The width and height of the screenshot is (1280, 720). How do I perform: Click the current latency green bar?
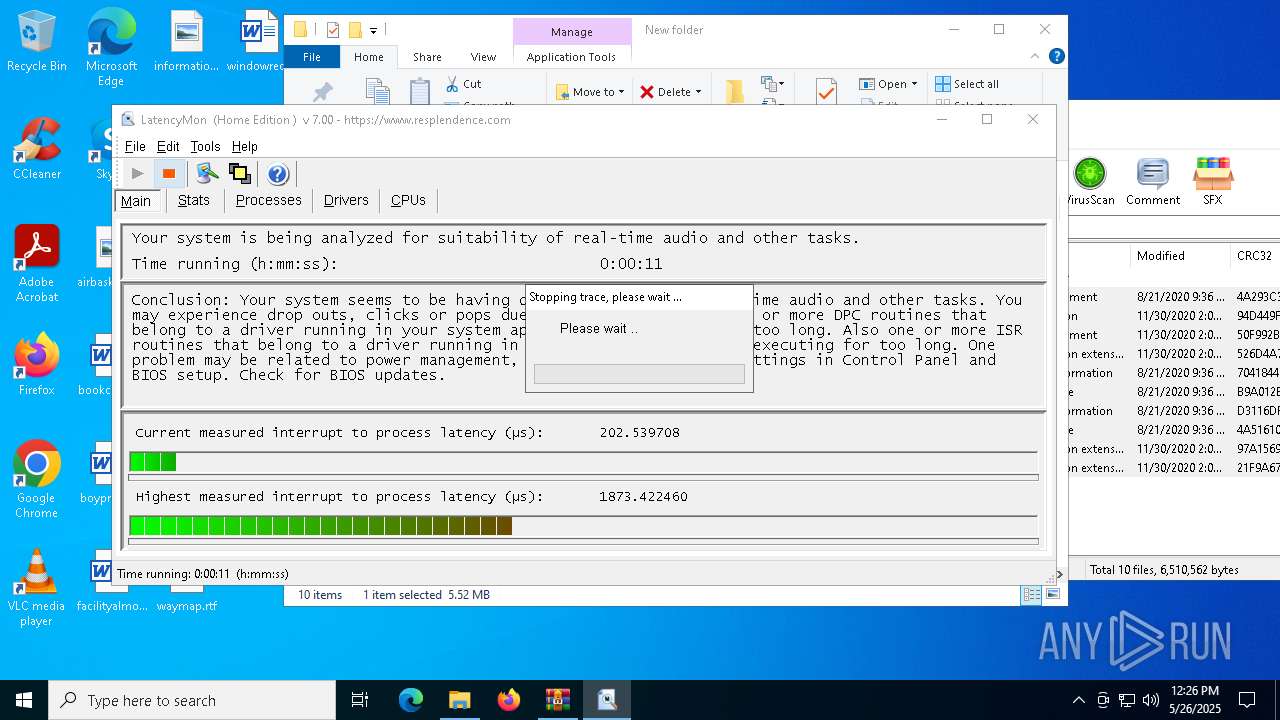click(x=153, y=462)
